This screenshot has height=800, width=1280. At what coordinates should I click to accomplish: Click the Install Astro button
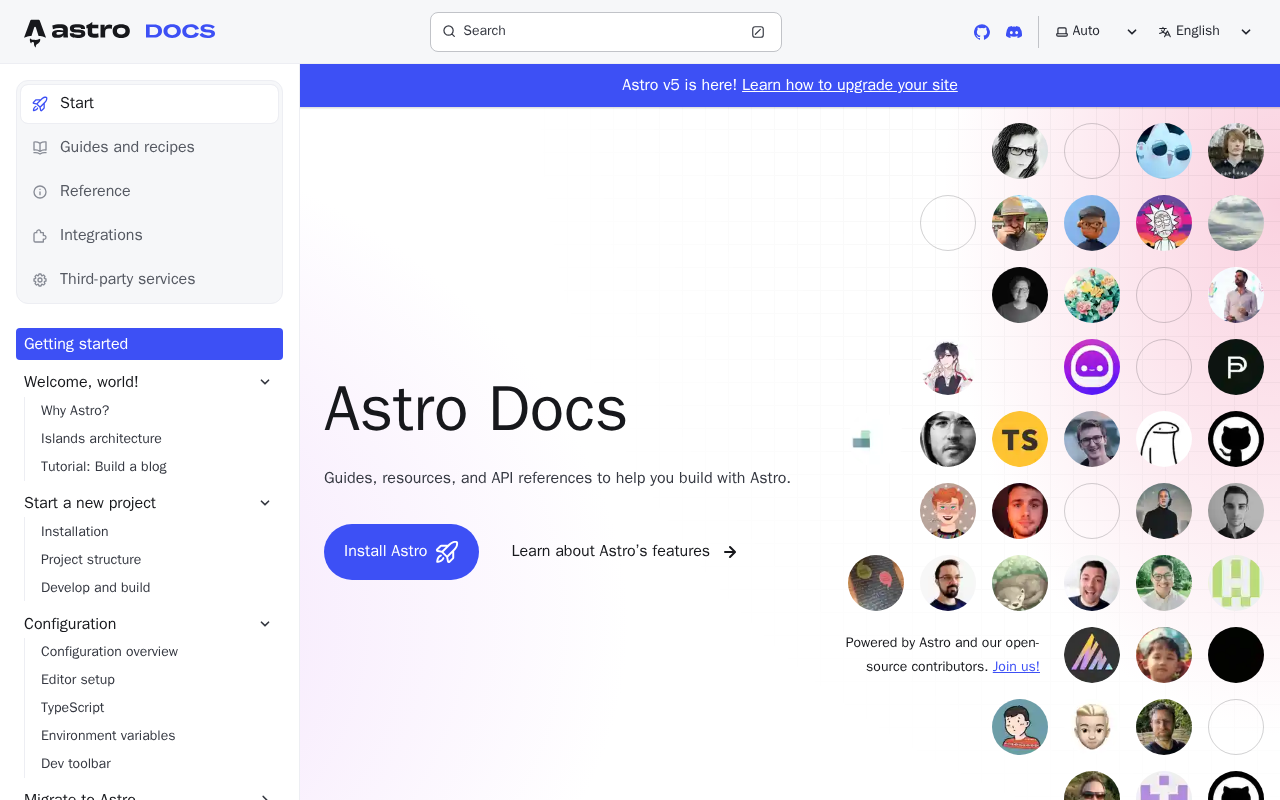(401, 552)
